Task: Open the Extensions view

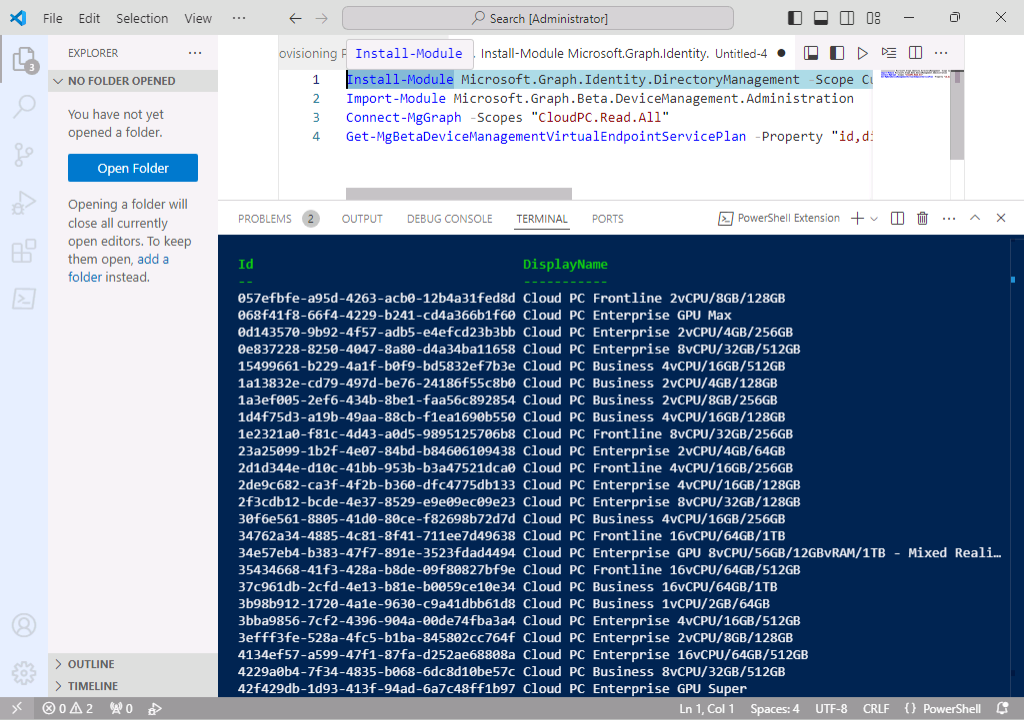Action: pos(24,251)
